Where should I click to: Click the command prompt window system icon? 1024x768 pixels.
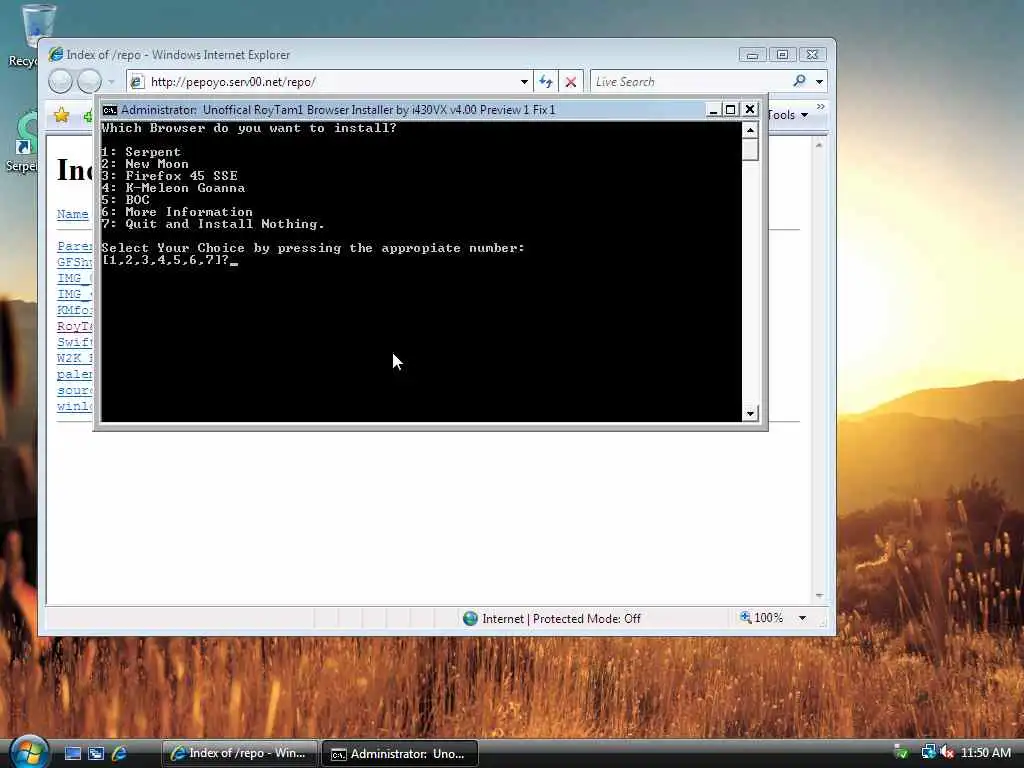110,110
